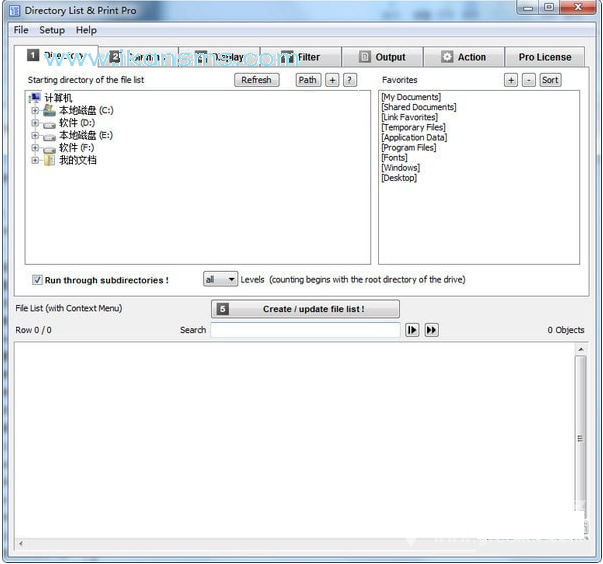Select 软件 (D:) label in tree
The width and height of the screenshot is (603, 564).
click(77, 123)
